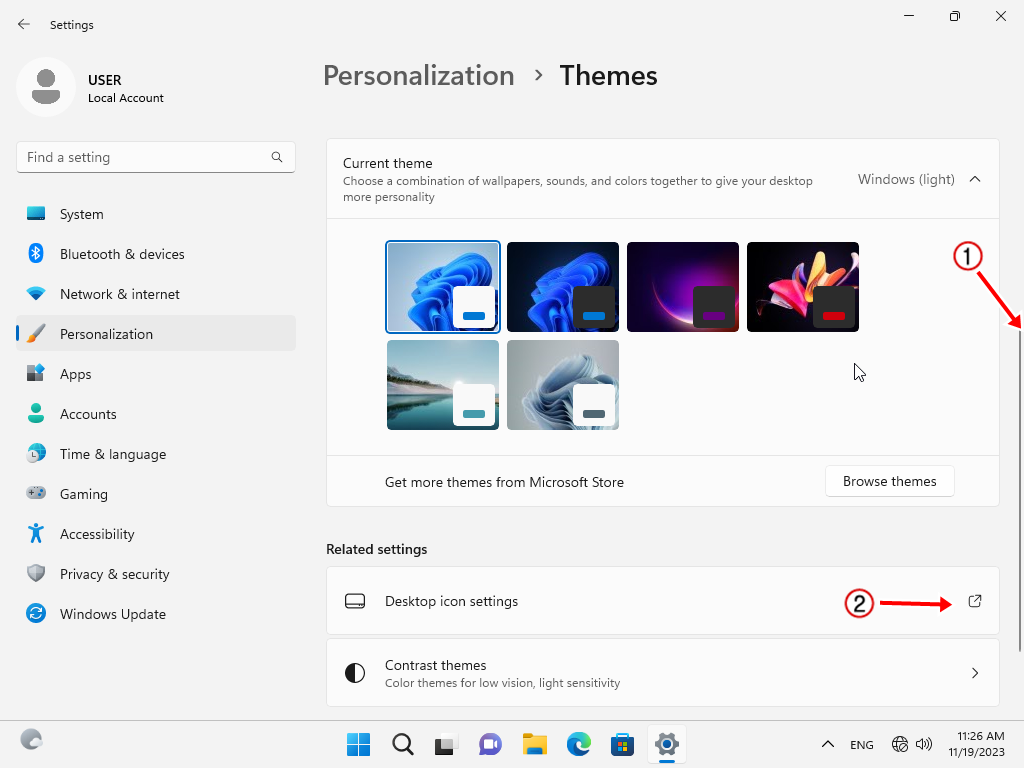
Task: Open Contrast themes settings
Action: click(x=663, y=673)
